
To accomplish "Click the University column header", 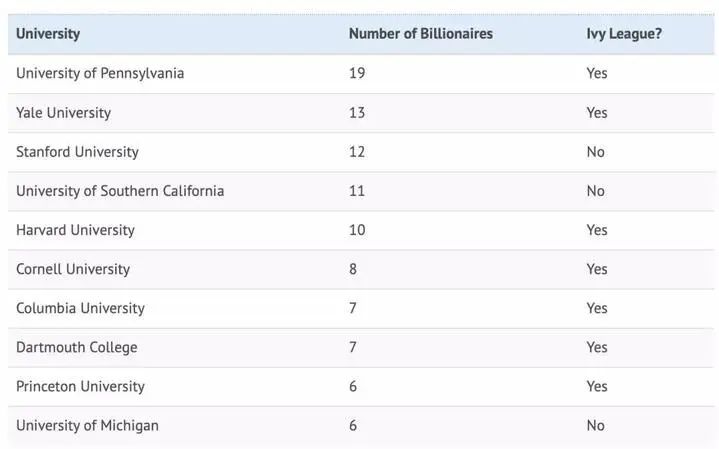I will 48,34.
